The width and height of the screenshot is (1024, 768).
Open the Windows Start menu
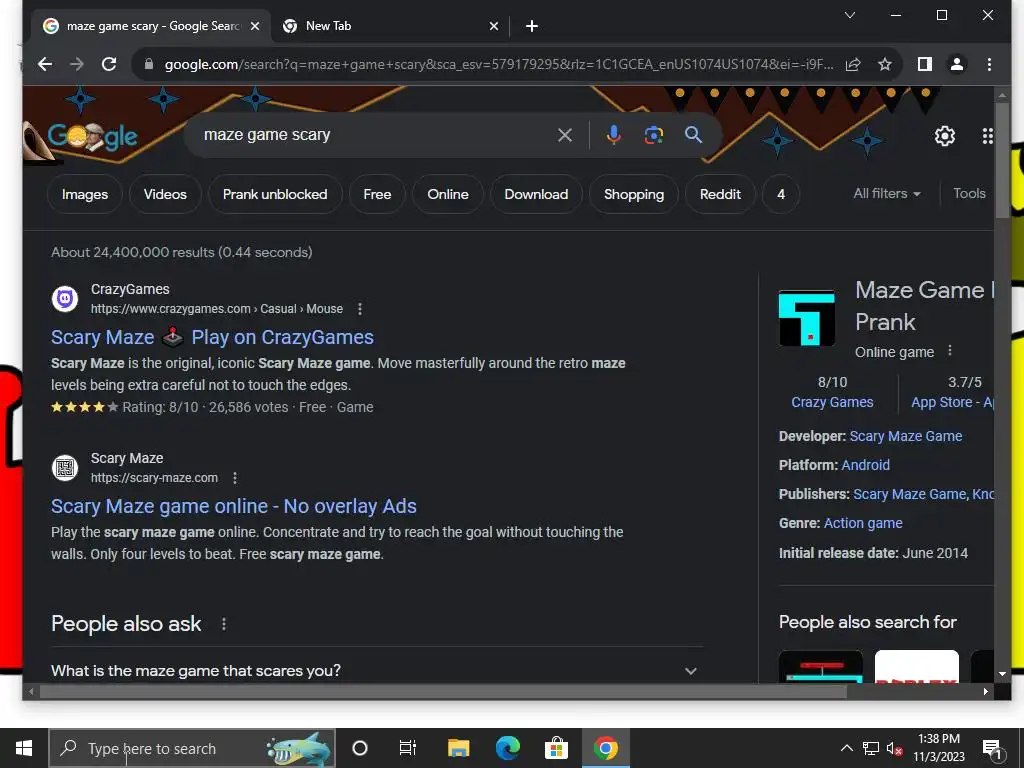(x=24, y=748)
